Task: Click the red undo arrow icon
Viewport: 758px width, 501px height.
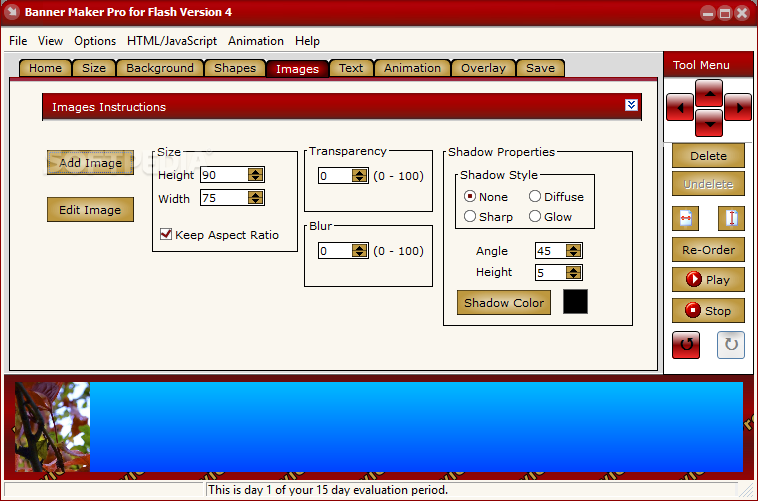Action: 686,345
